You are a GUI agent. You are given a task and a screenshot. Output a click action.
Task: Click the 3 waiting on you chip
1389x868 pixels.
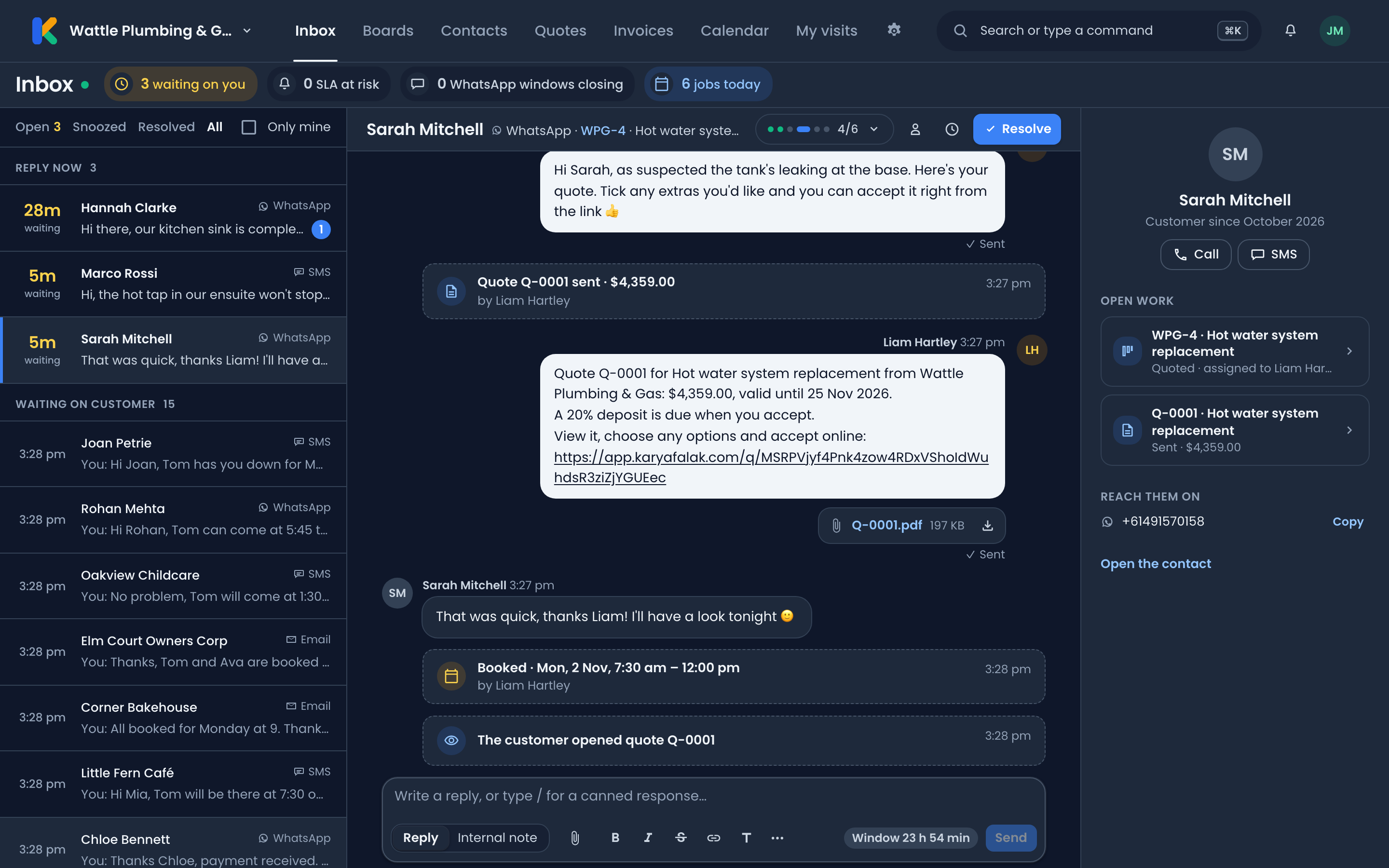[x=181, y=84]
